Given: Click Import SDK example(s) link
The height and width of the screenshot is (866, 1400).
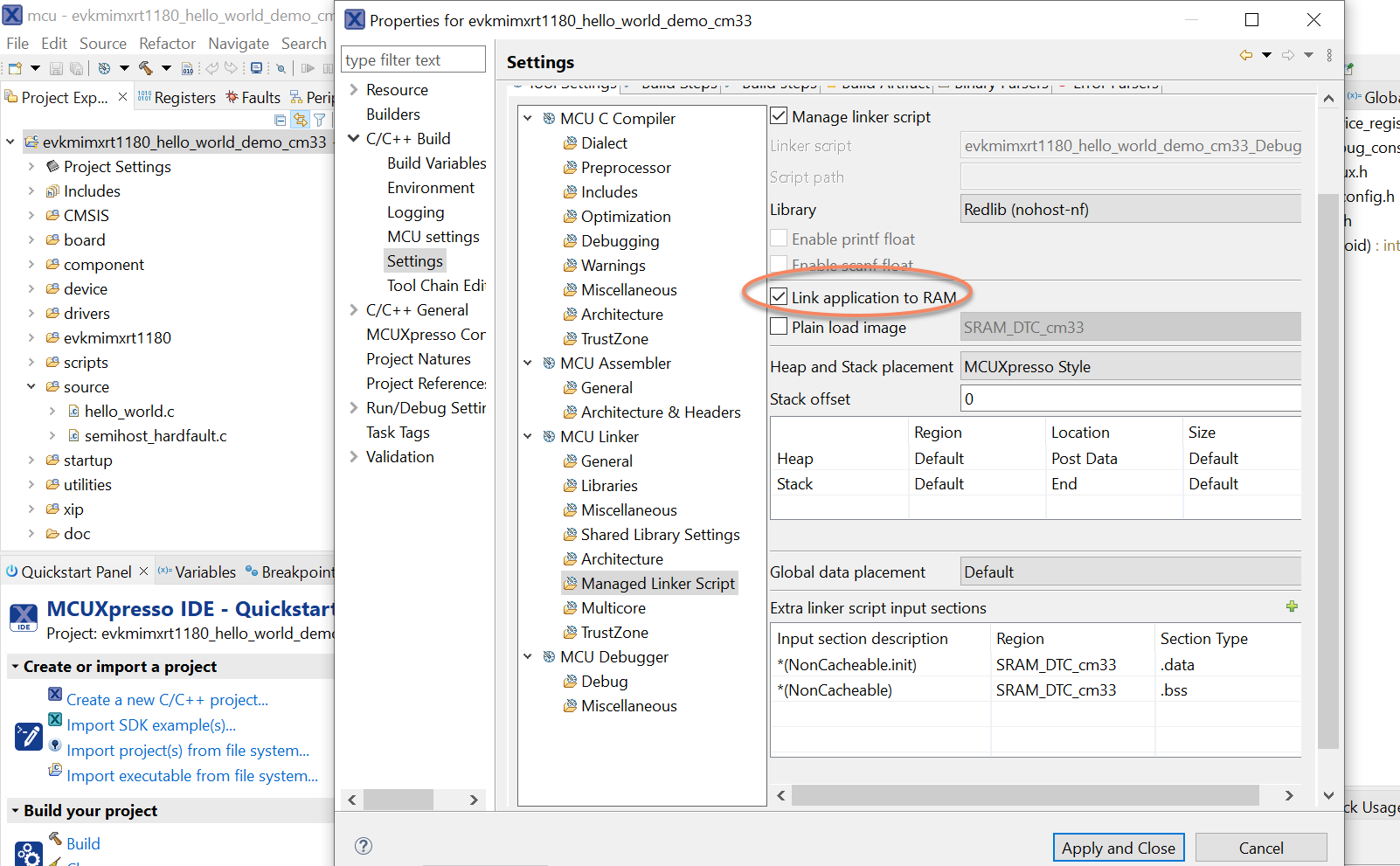Looking at the screenshot, I should point(151,724).
